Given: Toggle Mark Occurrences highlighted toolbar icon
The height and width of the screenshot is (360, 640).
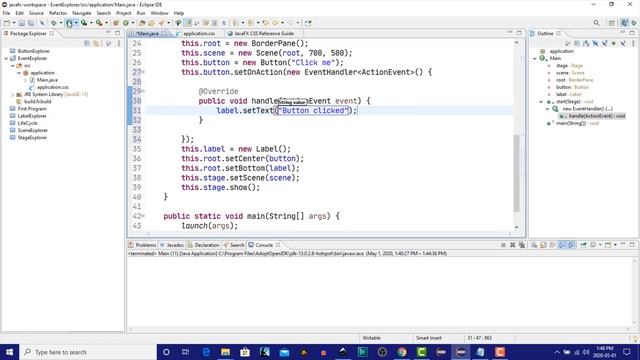Looking at the screenshot, I should point(188,23).
